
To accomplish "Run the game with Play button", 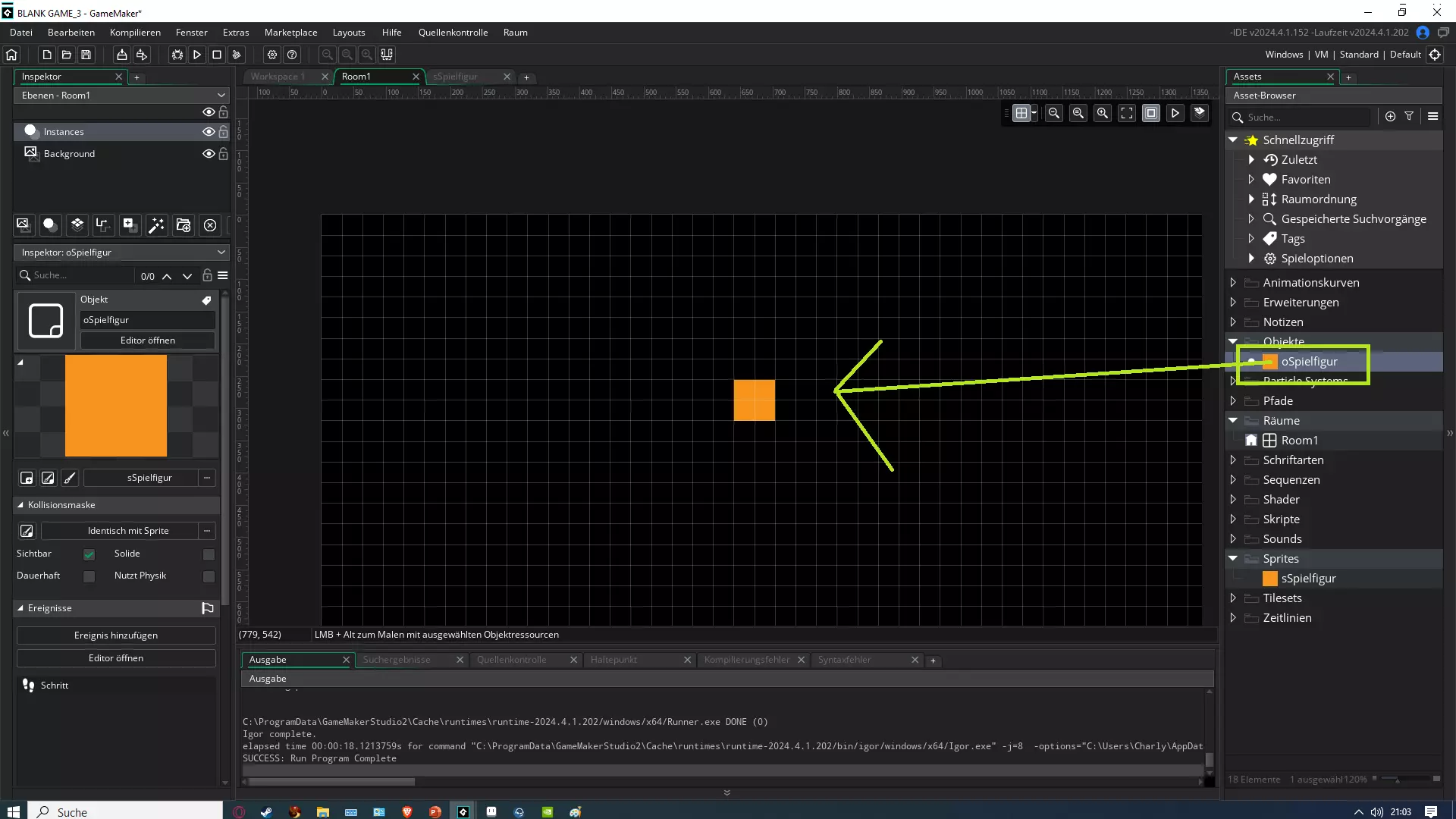I will coord(196,55).
